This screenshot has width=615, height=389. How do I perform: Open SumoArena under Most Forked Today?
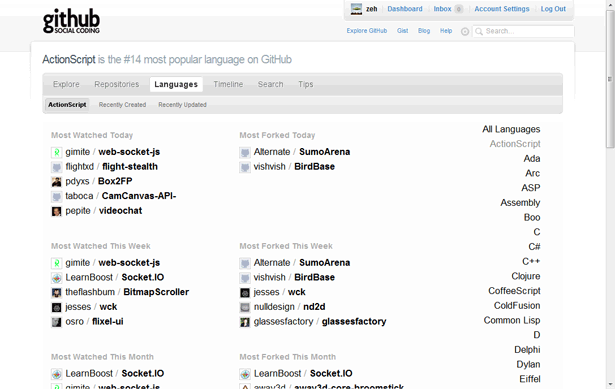pos(324,152)
